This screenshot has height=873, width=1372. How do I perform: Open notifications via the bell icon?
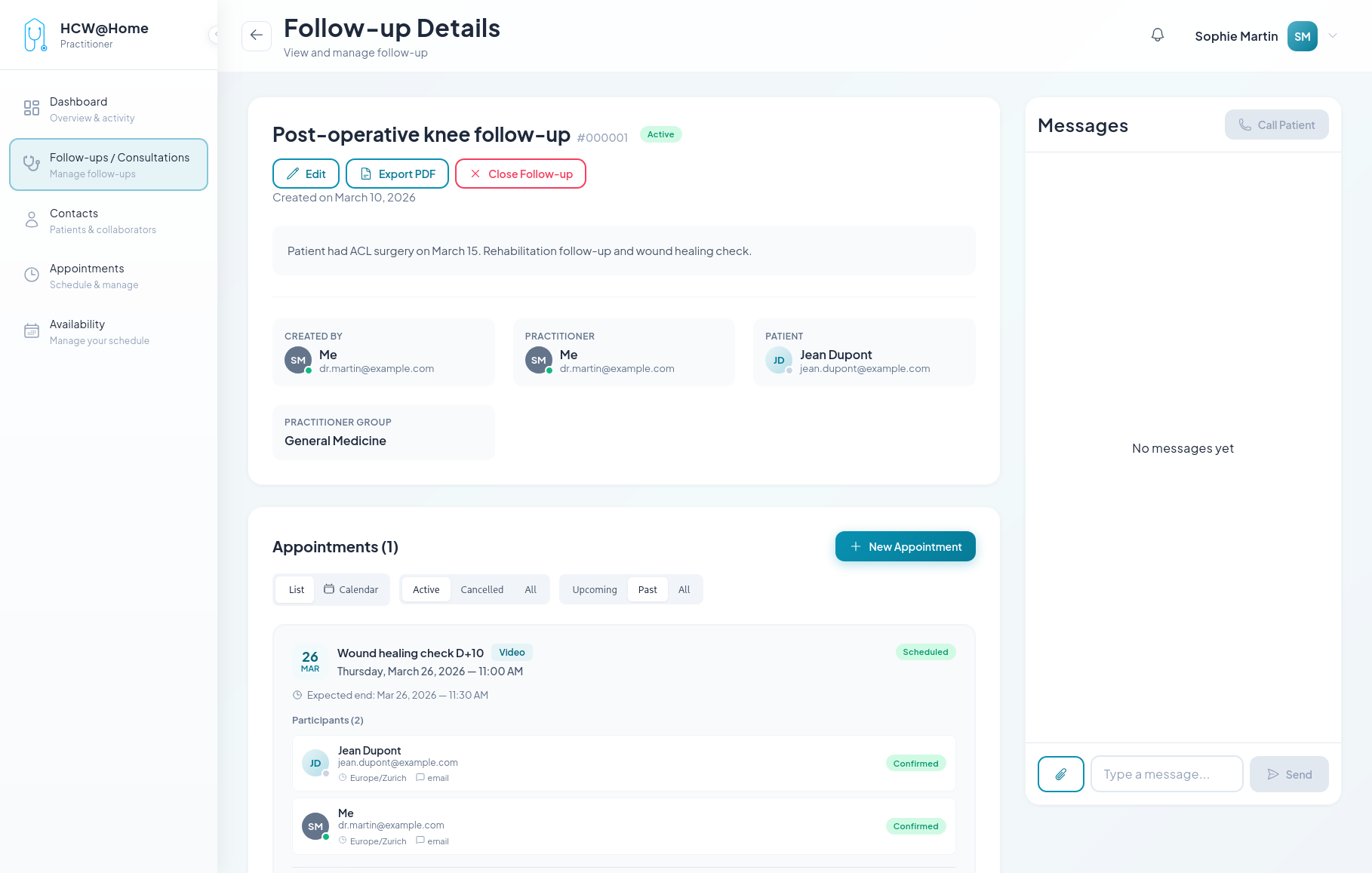[x=1157, y=35]
